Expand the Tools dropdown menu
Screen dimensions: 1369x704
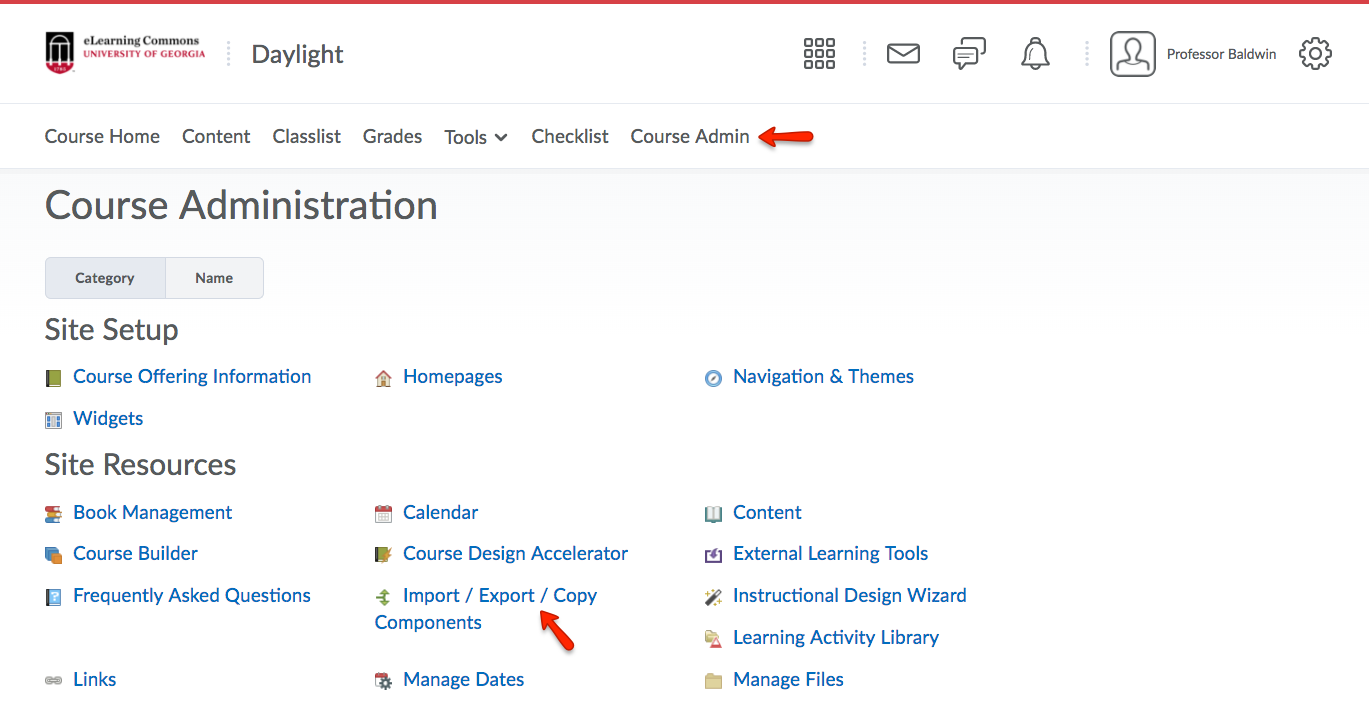[476, 137]
